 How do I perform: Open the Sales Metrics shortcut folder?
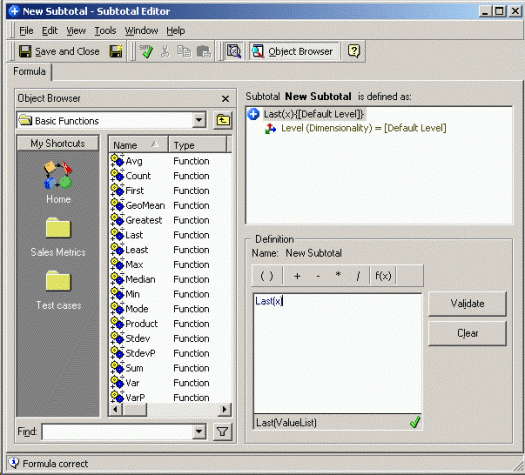click(58, 237)
